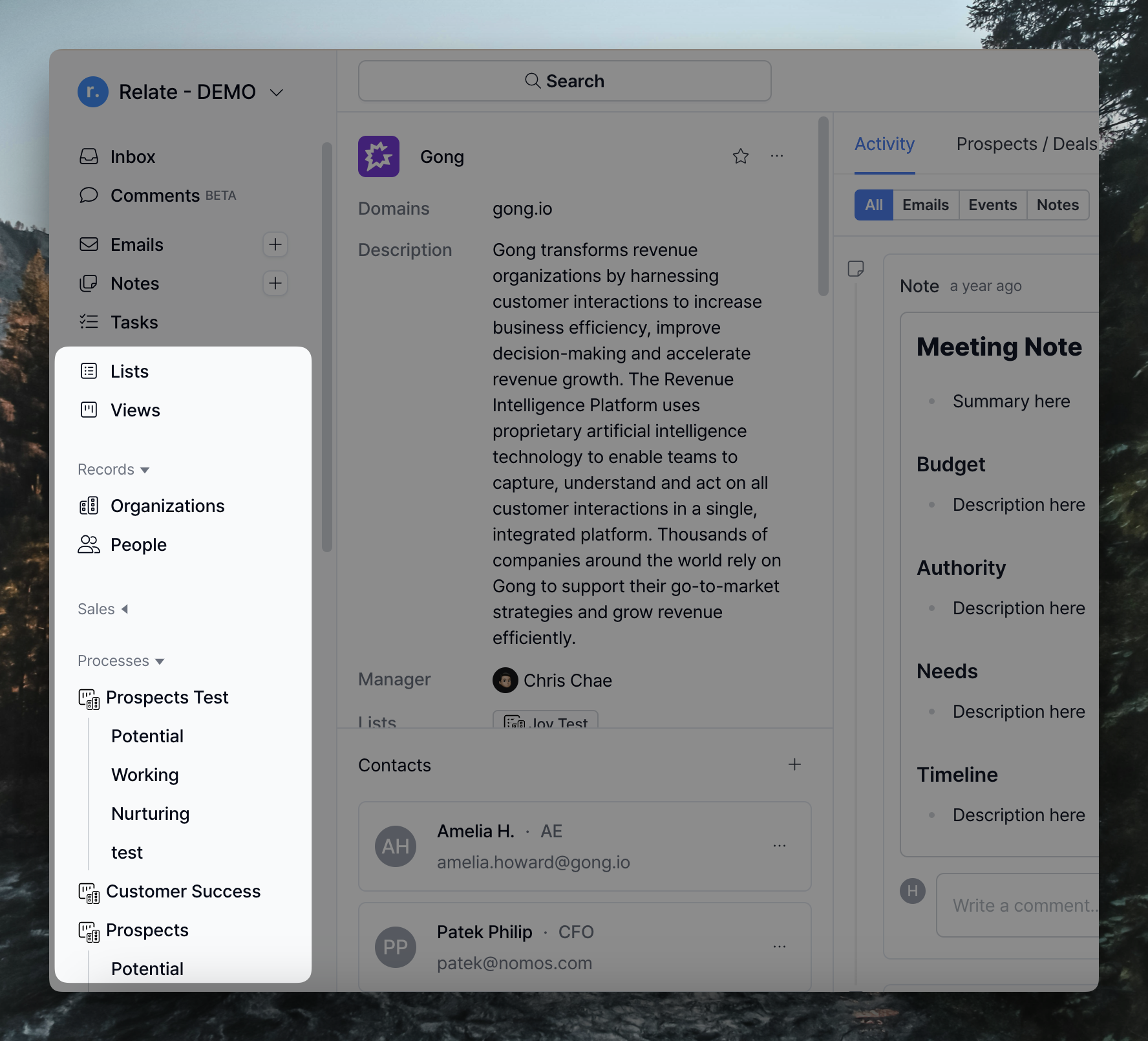Click the manager Chris Chae

coord(553,680)
